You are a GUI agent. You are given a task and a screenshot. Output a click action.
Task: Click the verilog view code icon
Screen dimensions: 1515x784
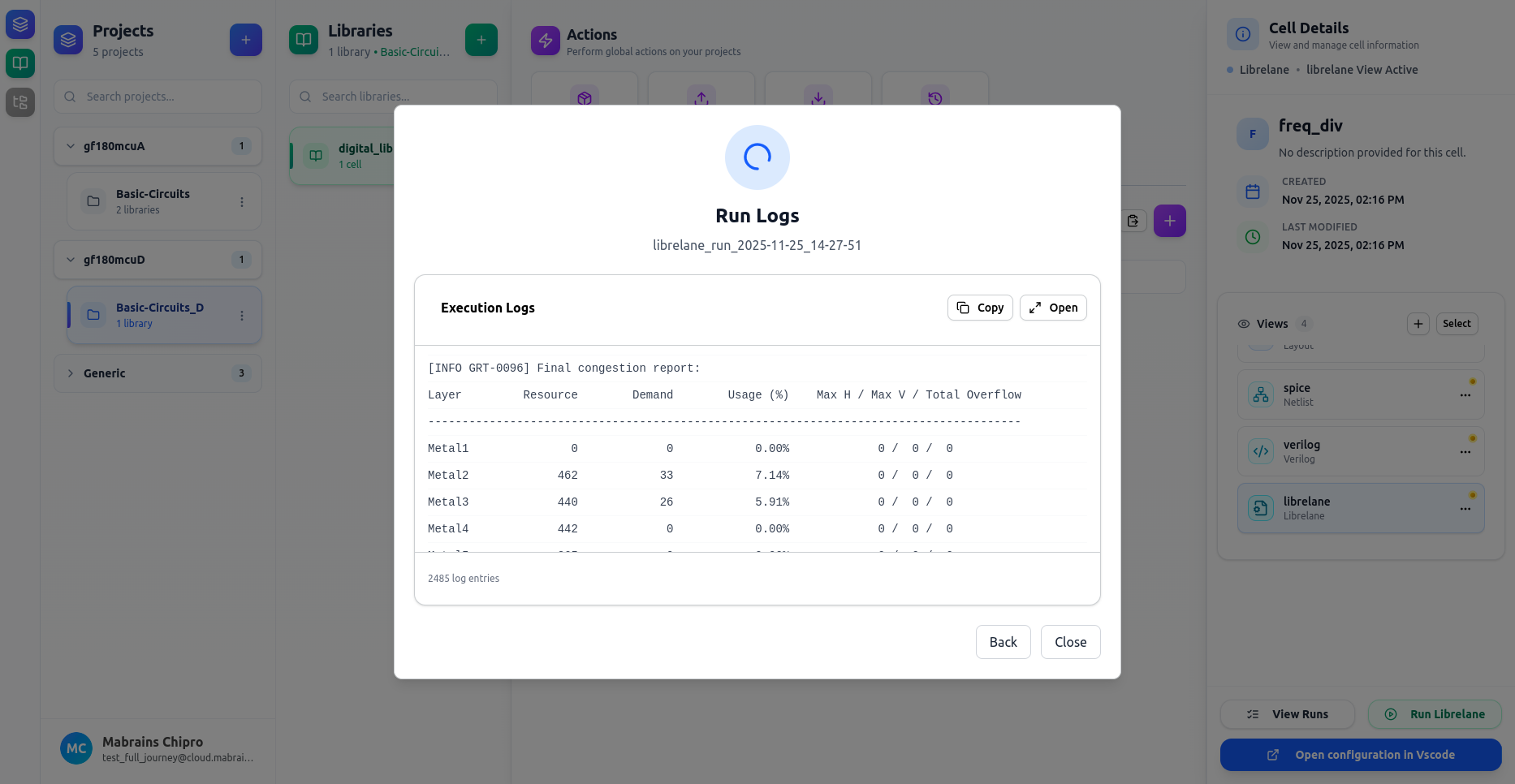click(x=1261, y=451)
